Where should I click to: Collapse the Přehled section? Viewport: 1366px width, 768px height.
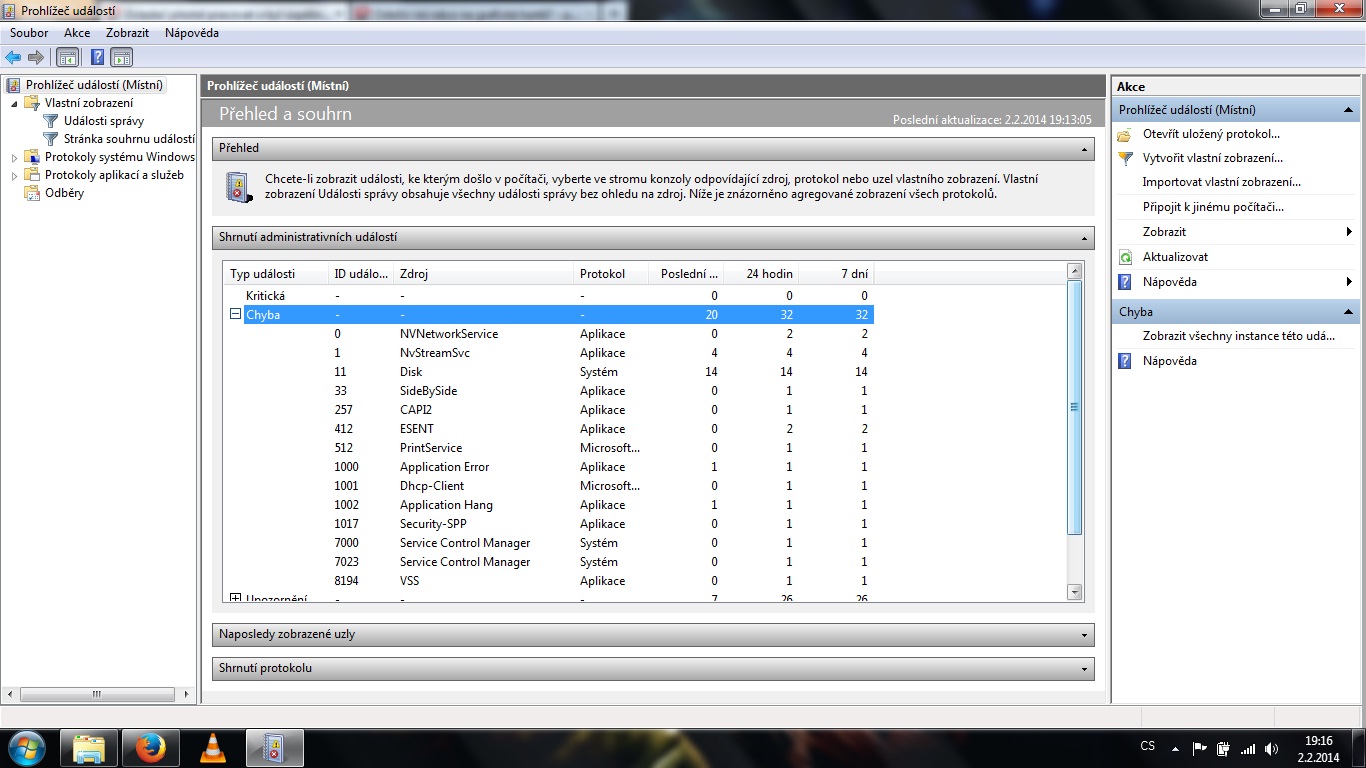click(x=1084, y=149)
